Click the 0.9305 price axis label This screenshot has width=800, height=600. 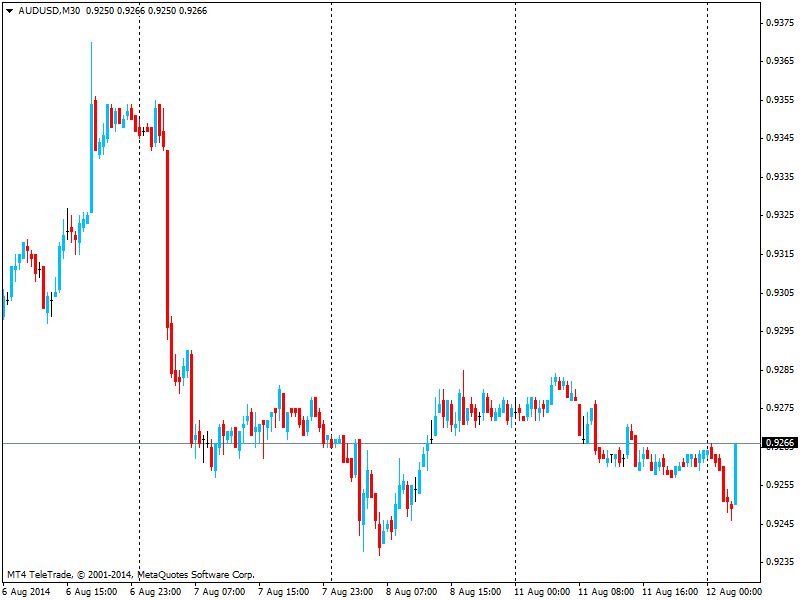point(779,292)
